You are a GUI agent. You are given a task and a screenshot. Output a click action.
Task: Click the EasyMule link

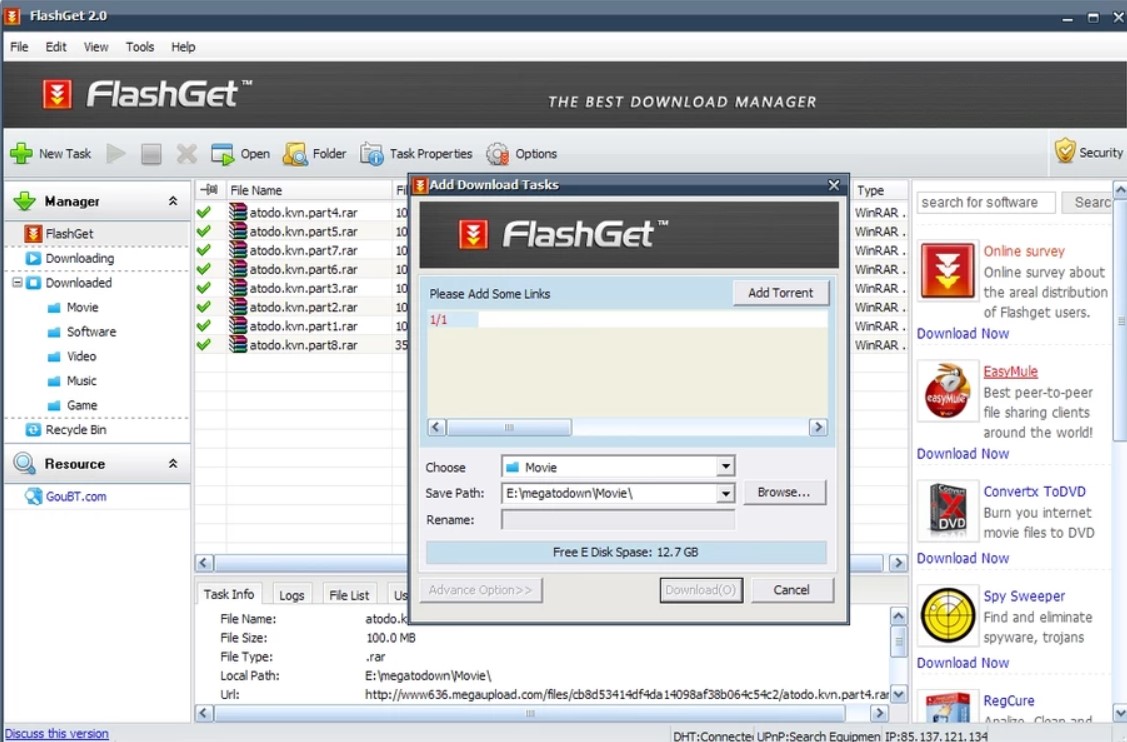point(1011,372)
